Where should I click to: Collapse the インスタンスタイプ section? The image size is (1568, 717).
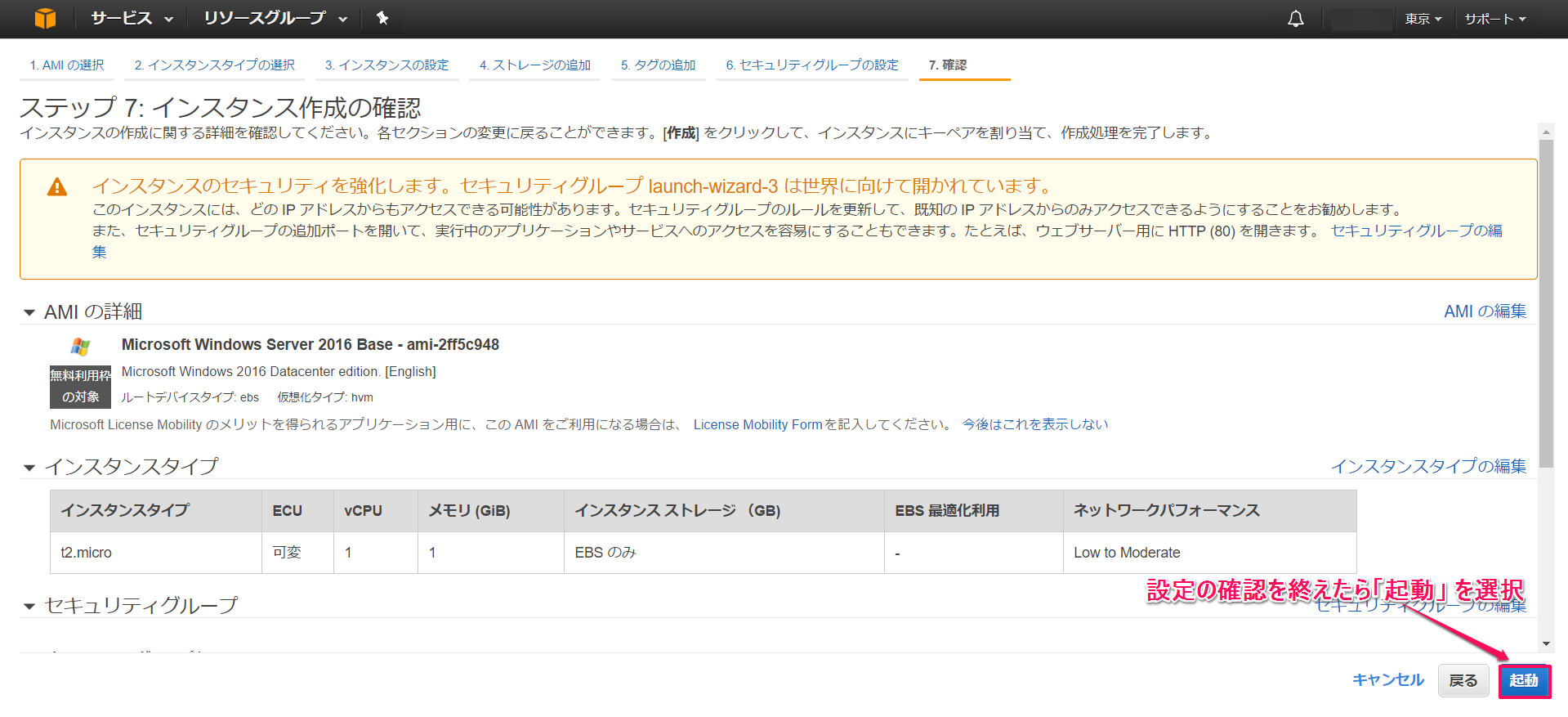click(x=29, y=468)
